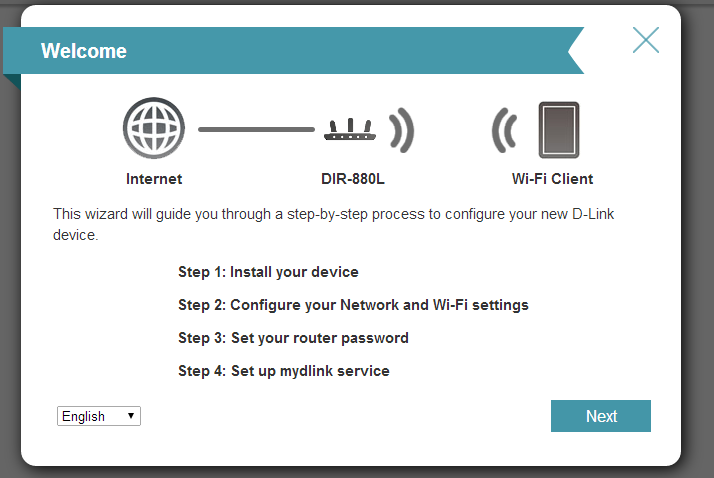The width and height of the screenshot is (714, 478).
Task: Click the Internet globe icon
Action: click(x=154, y=128)
